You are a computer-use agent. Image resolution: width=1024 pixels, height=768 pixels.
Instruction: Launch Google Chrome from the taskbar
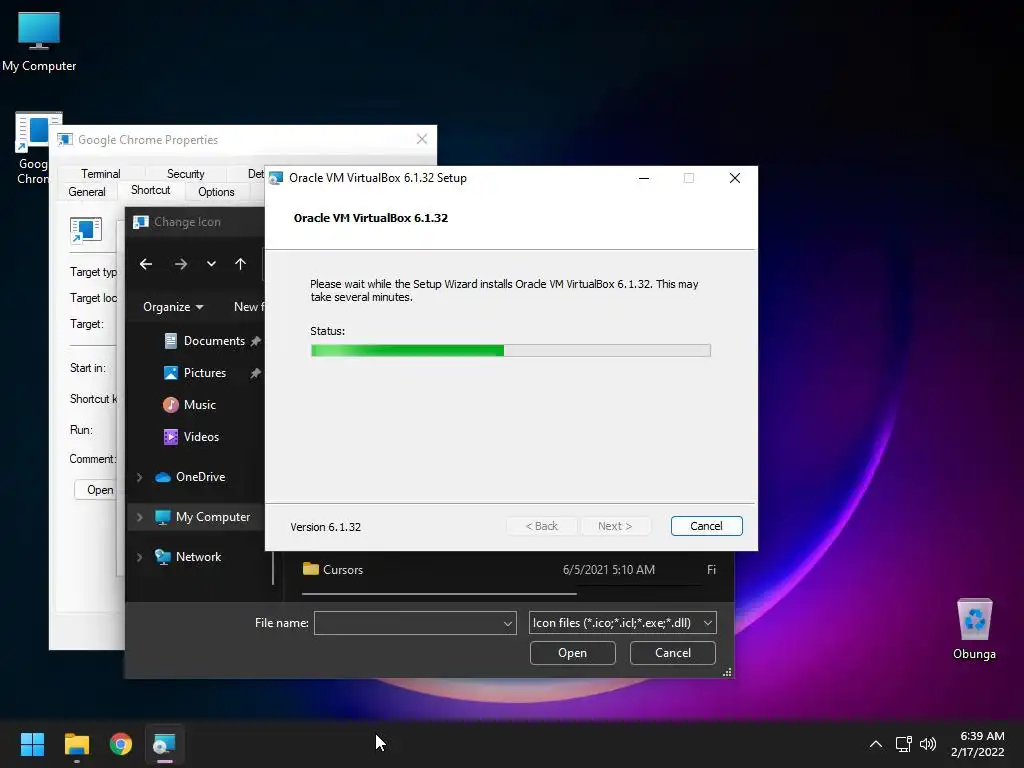121,744
